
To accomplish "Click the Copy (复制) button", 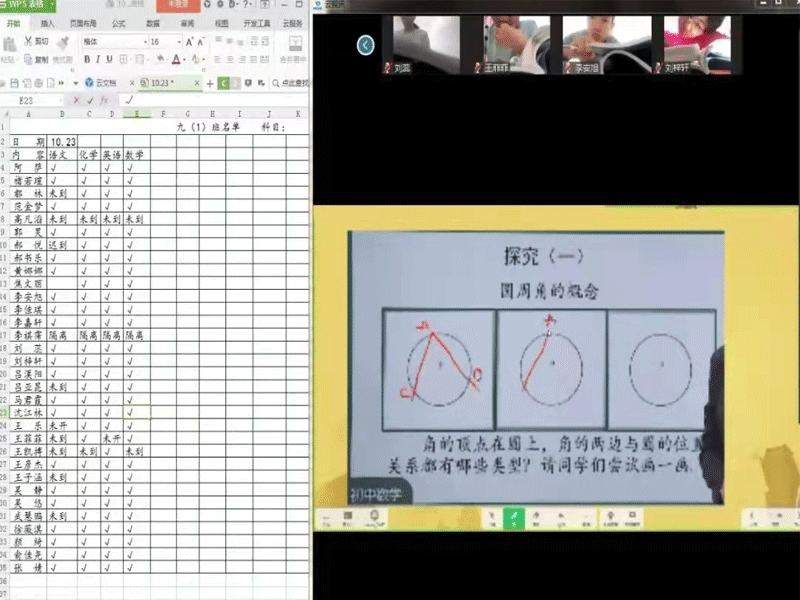I will (x=36, y=59).
